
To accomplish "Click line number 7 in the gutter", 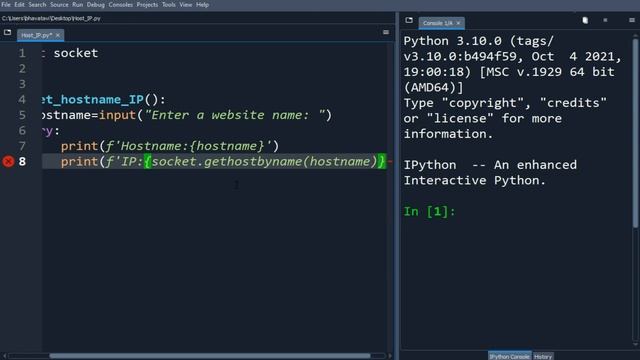I will (22, 146).
